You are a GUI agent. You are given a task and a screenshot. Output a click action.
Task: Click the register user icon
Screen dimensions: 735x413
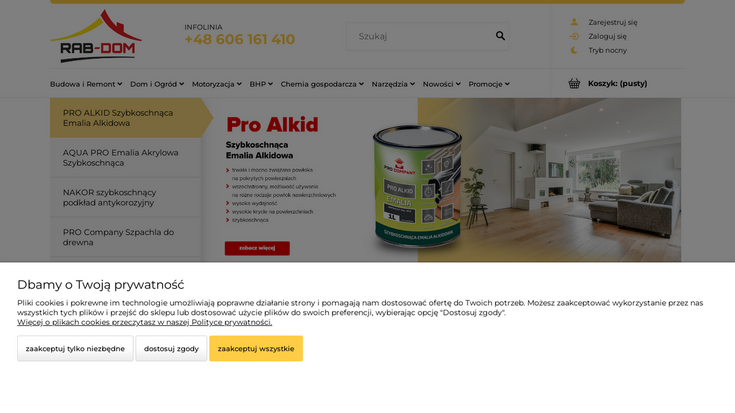574,22
